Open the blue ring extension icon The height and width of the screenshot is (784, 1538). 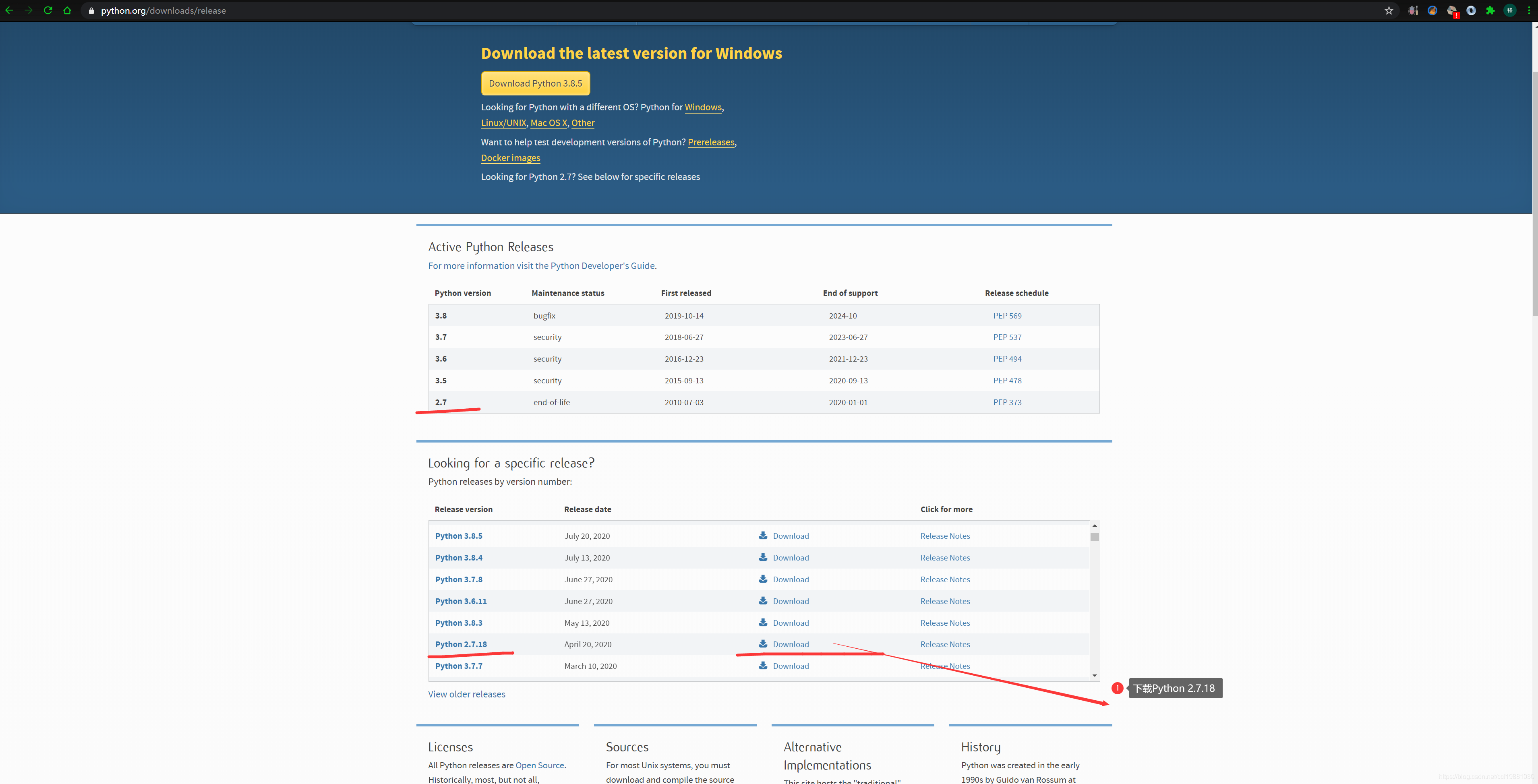(1471, 10)
